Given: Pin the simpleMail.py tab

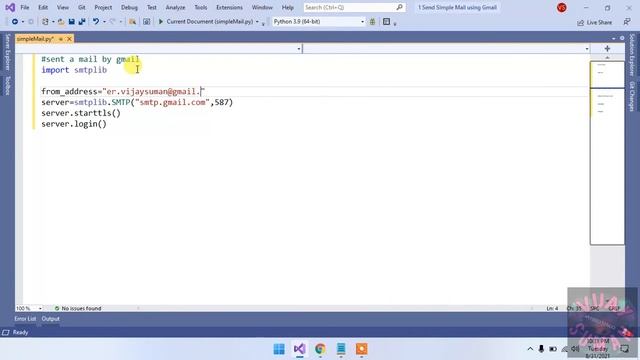Looking at the screenshot, I should 61,39.
